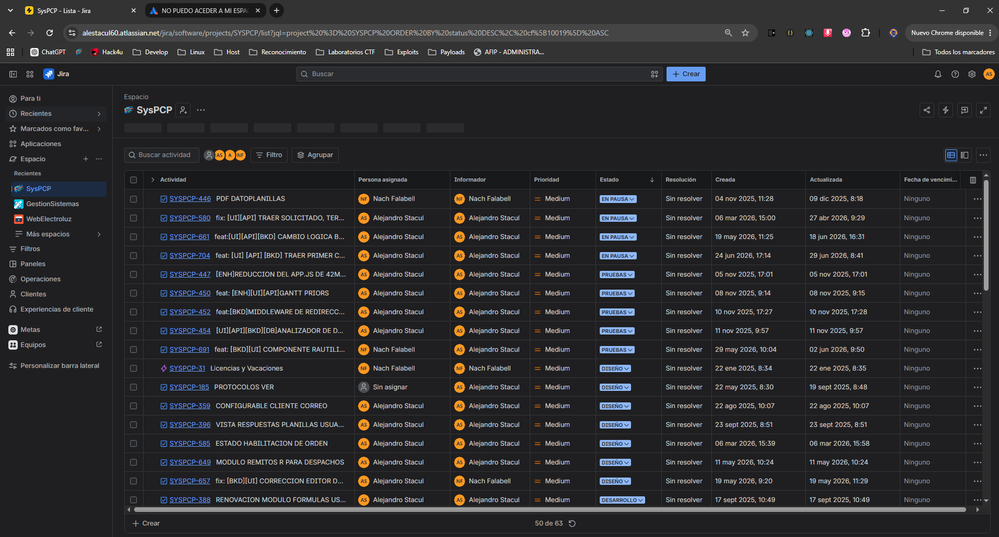Open the automation lightning bolt icon
This screenshot has width=999, height=537.
945,110
